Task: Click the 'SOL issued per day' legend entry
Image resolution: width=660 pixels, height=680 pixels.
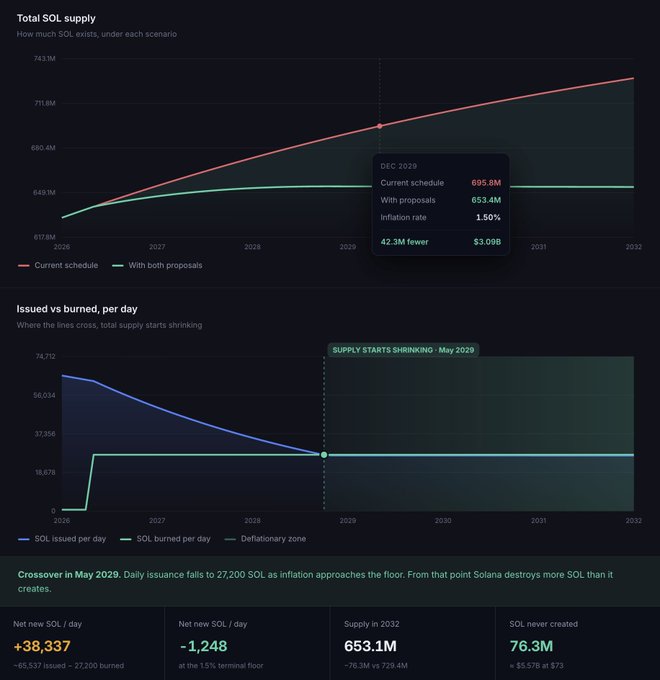Action: [62, 539]
